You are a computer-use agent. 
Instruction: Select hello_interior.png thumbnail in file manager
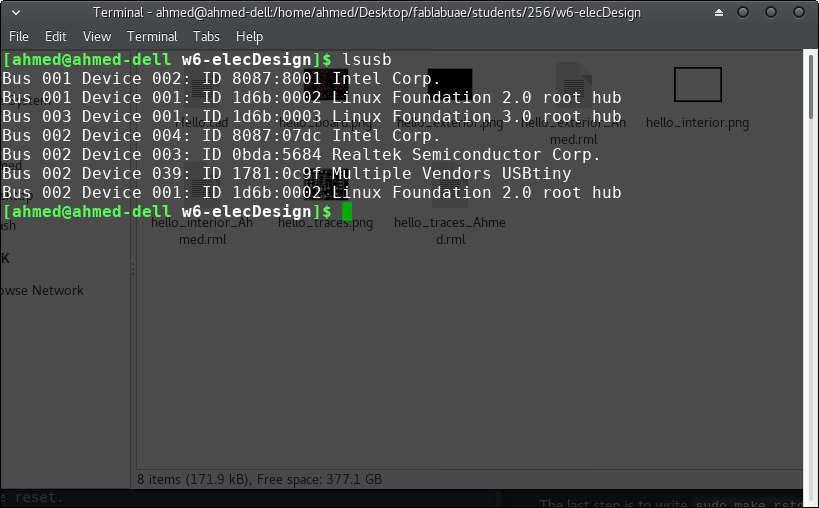tap(697, 85)
